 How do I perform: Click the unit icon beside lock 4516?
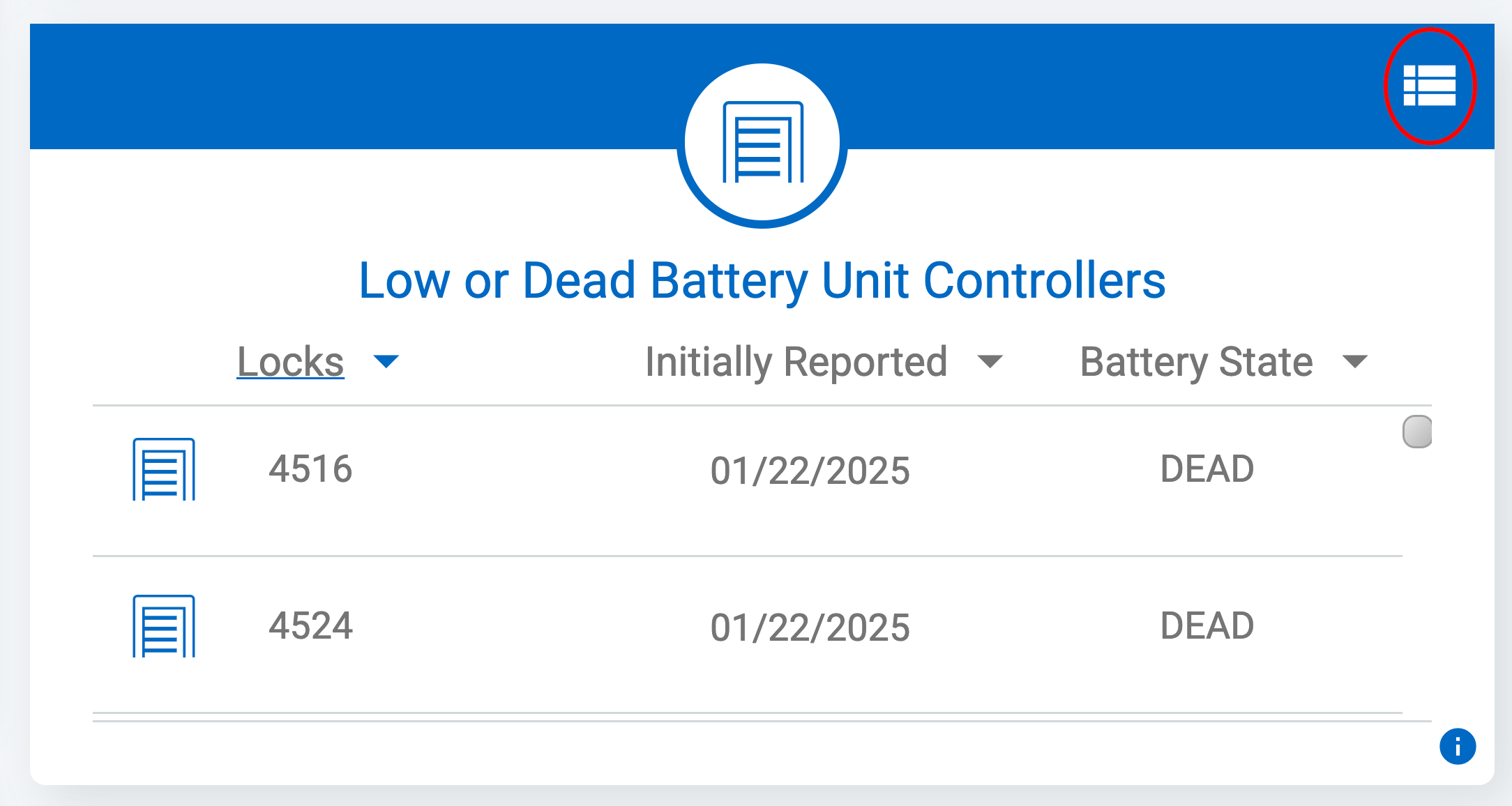coord(164,469)
